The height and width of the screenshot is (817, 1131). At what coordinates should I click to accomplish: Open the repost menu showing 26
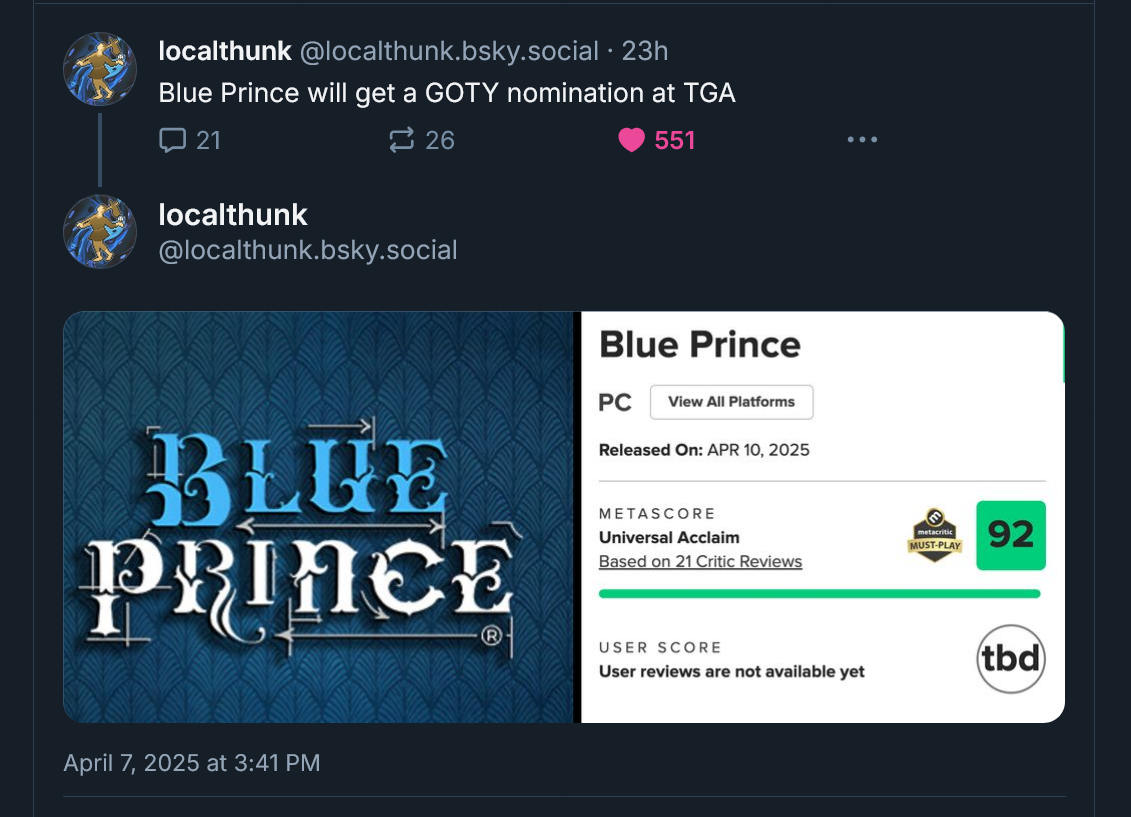(402, 140)
